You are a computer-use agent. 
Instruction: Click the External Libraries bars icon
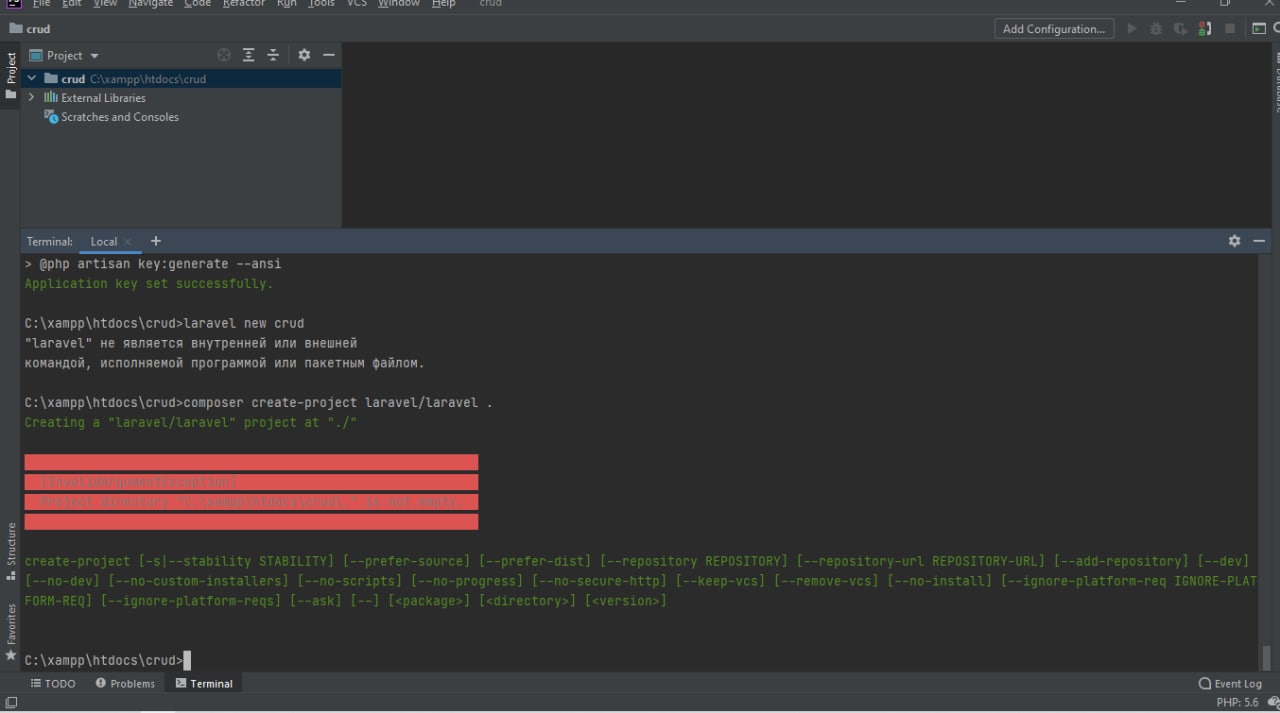[x=51, y=97]
